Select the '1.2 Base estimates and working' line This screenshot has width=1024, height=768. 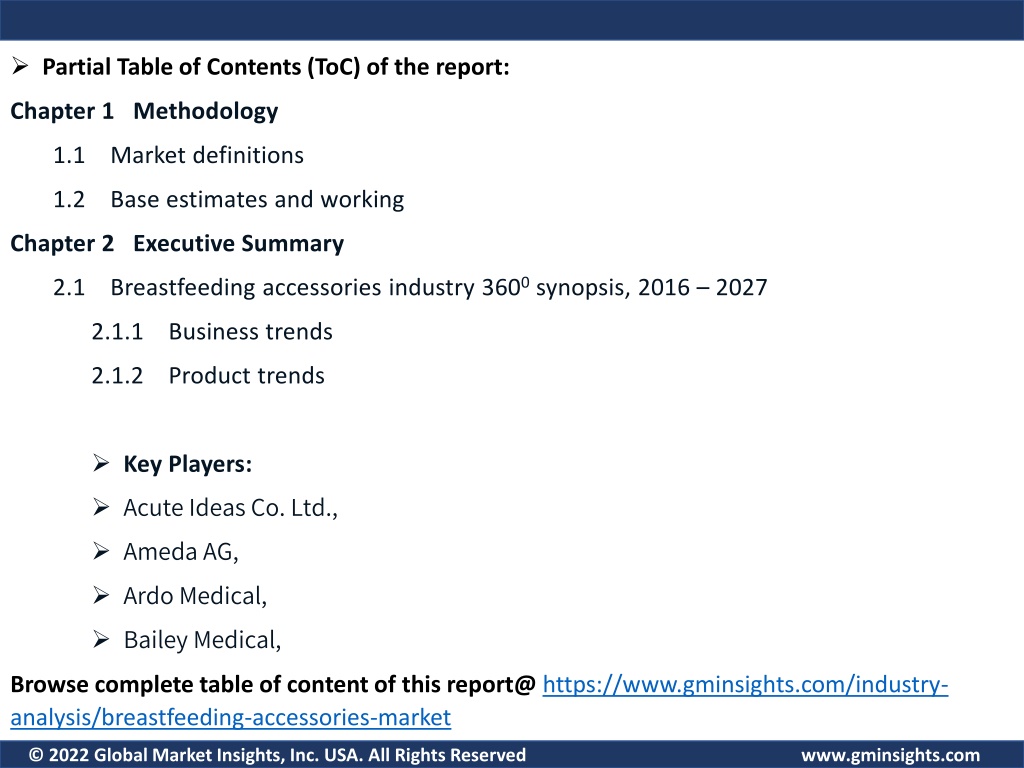229,199
